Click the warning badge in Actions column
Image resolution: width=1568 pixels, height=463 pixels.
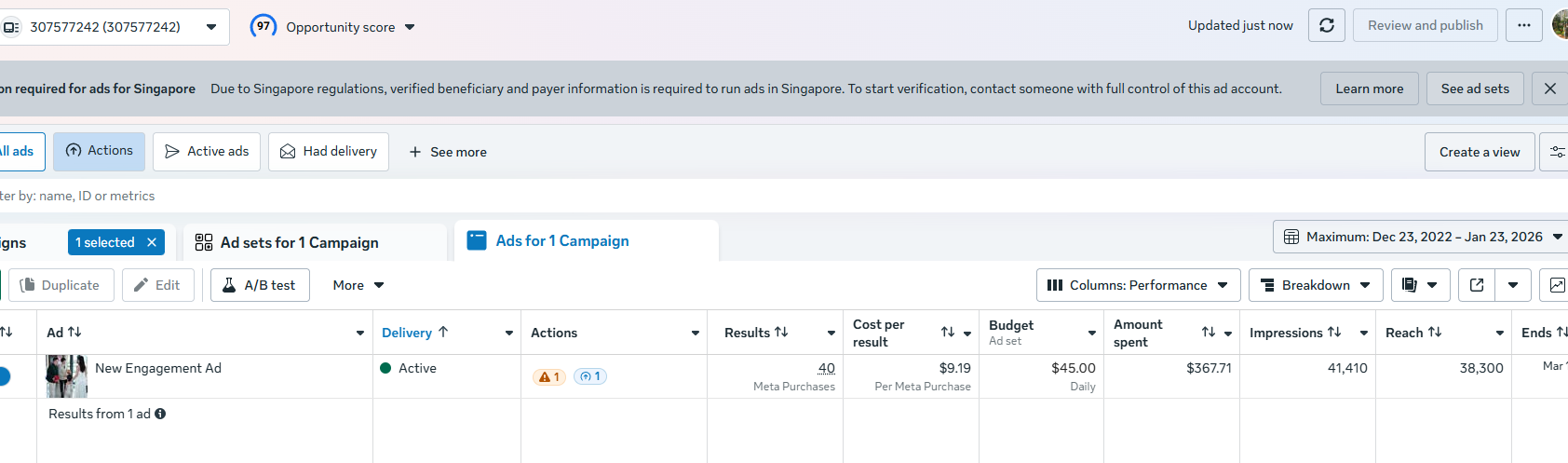coord(548,377)
